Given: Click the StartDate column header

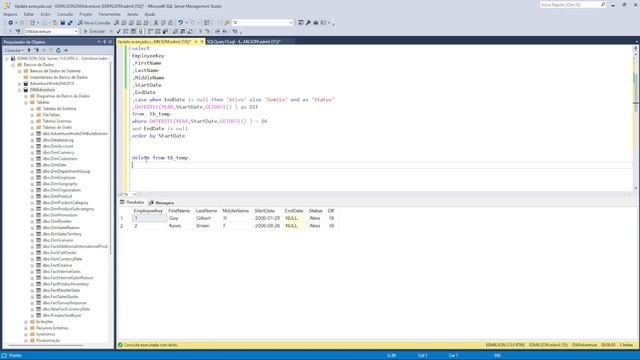Looking at the screenshot, I should (x=264, y=211).
